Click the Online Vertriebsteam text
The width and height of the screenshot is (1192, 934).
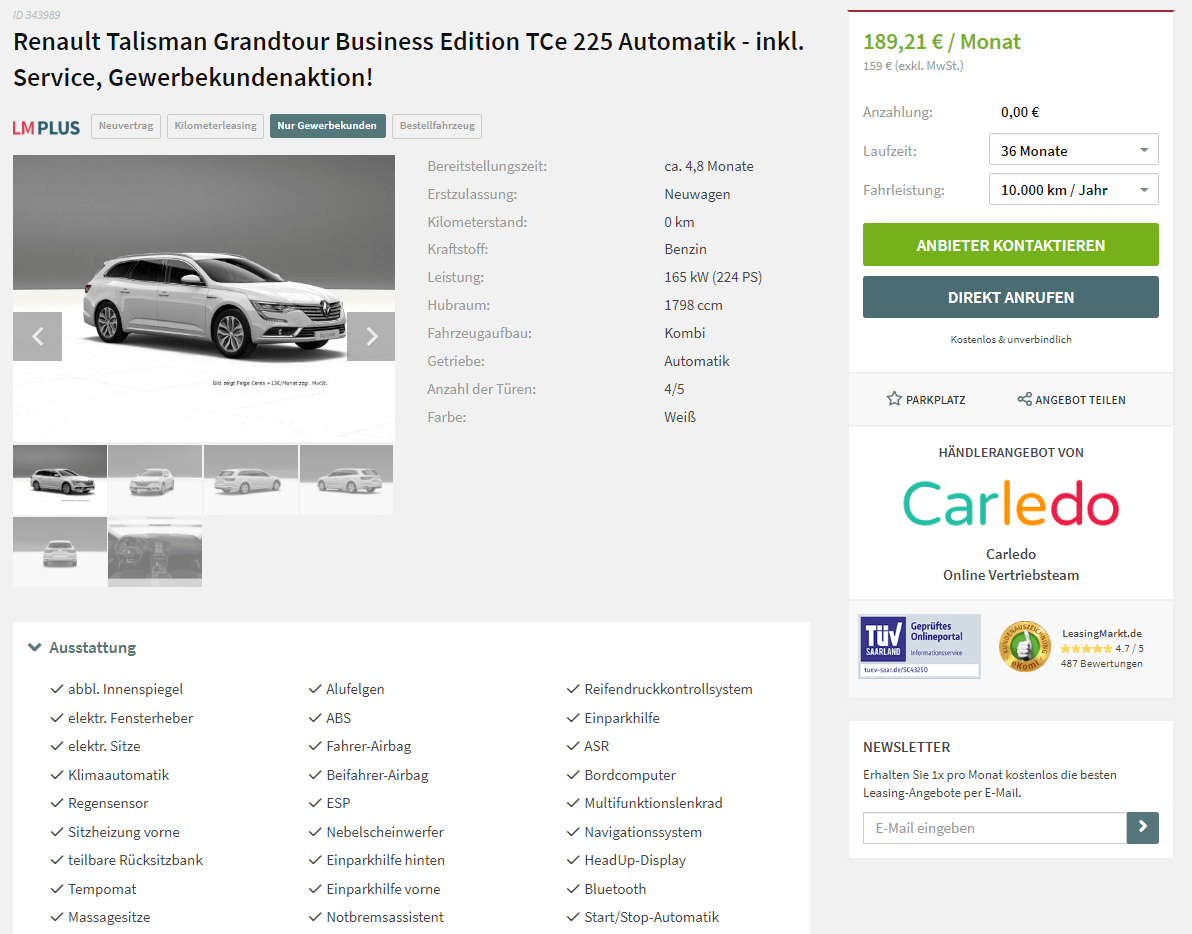pyautogui.click(x=1010, y=575)
